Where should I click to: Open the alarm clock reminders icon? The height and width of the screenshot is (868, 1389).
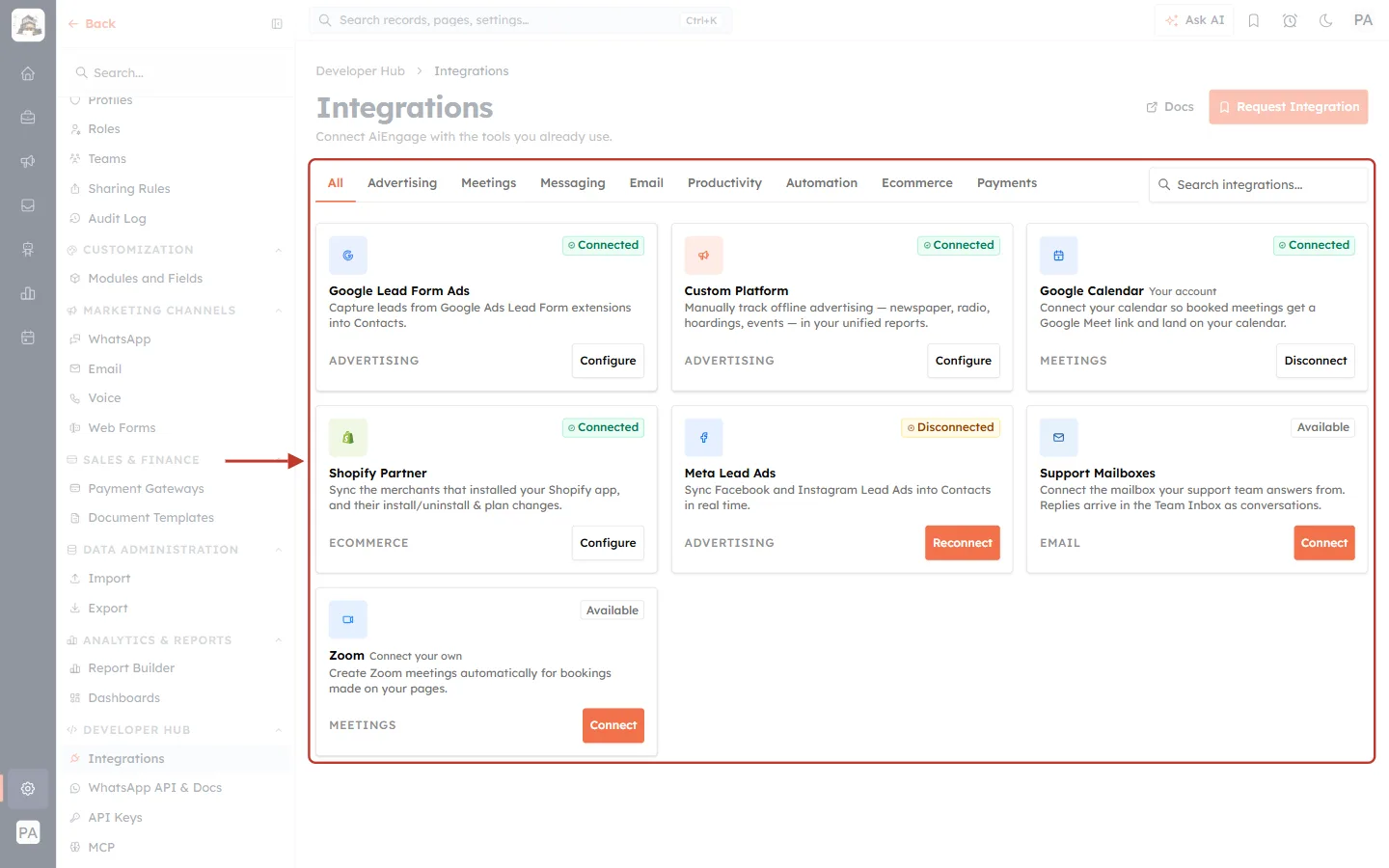point(1290,20)
